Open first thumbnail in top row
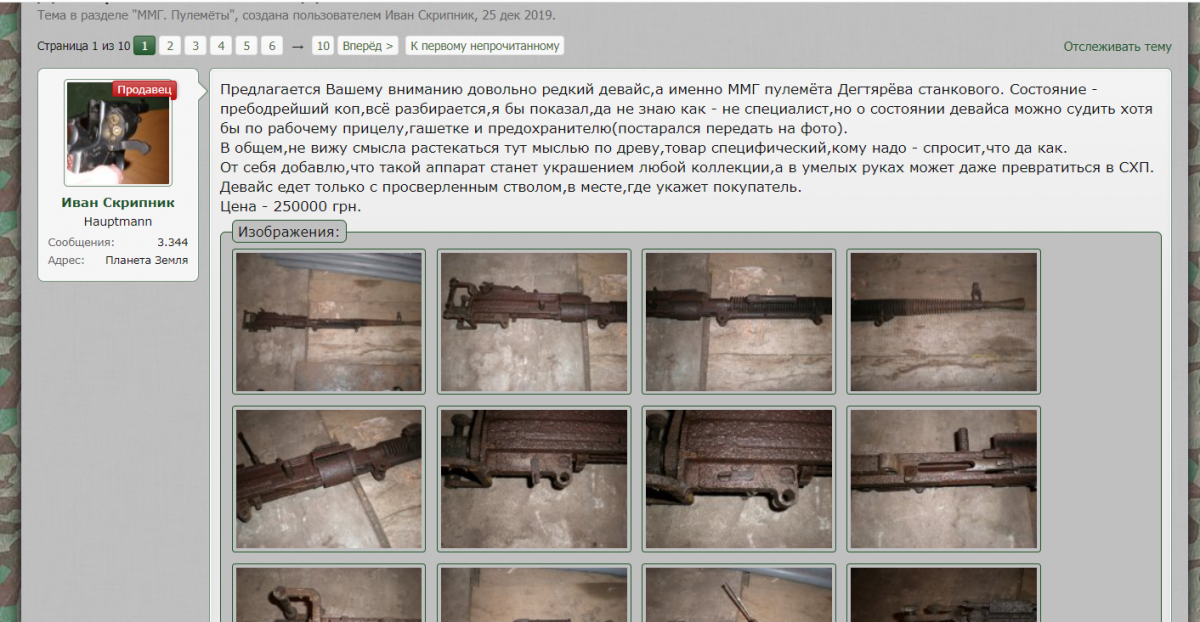This screenshot has height=622, width=1200. (x=329, y=321)
